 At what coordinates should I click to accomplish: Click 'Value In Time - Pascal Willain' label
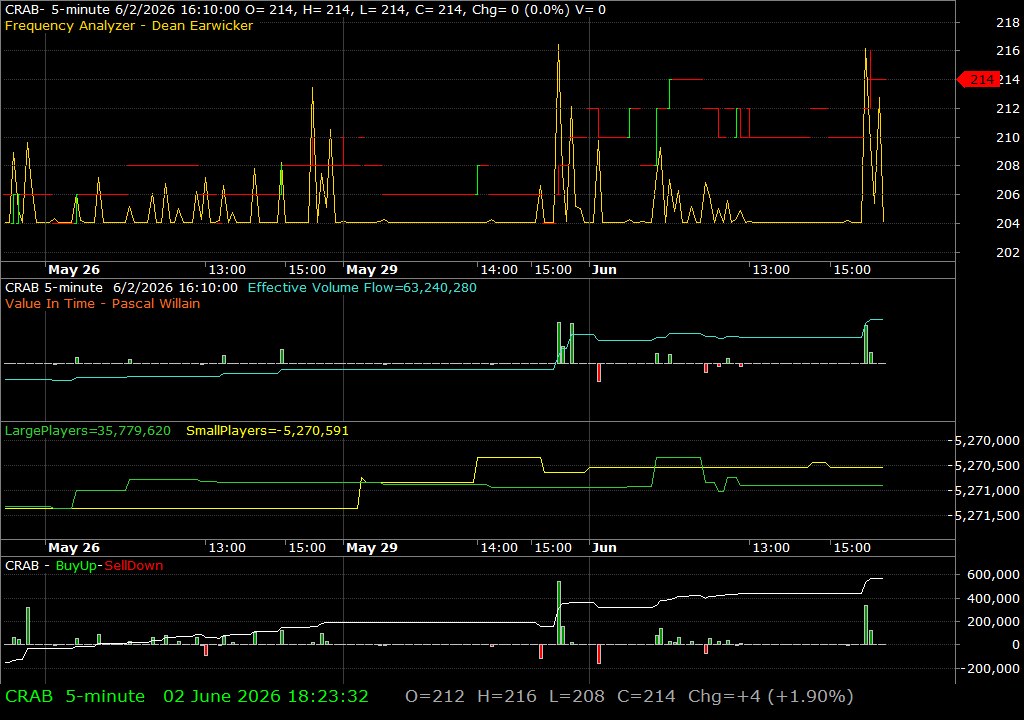pos(103,303)
